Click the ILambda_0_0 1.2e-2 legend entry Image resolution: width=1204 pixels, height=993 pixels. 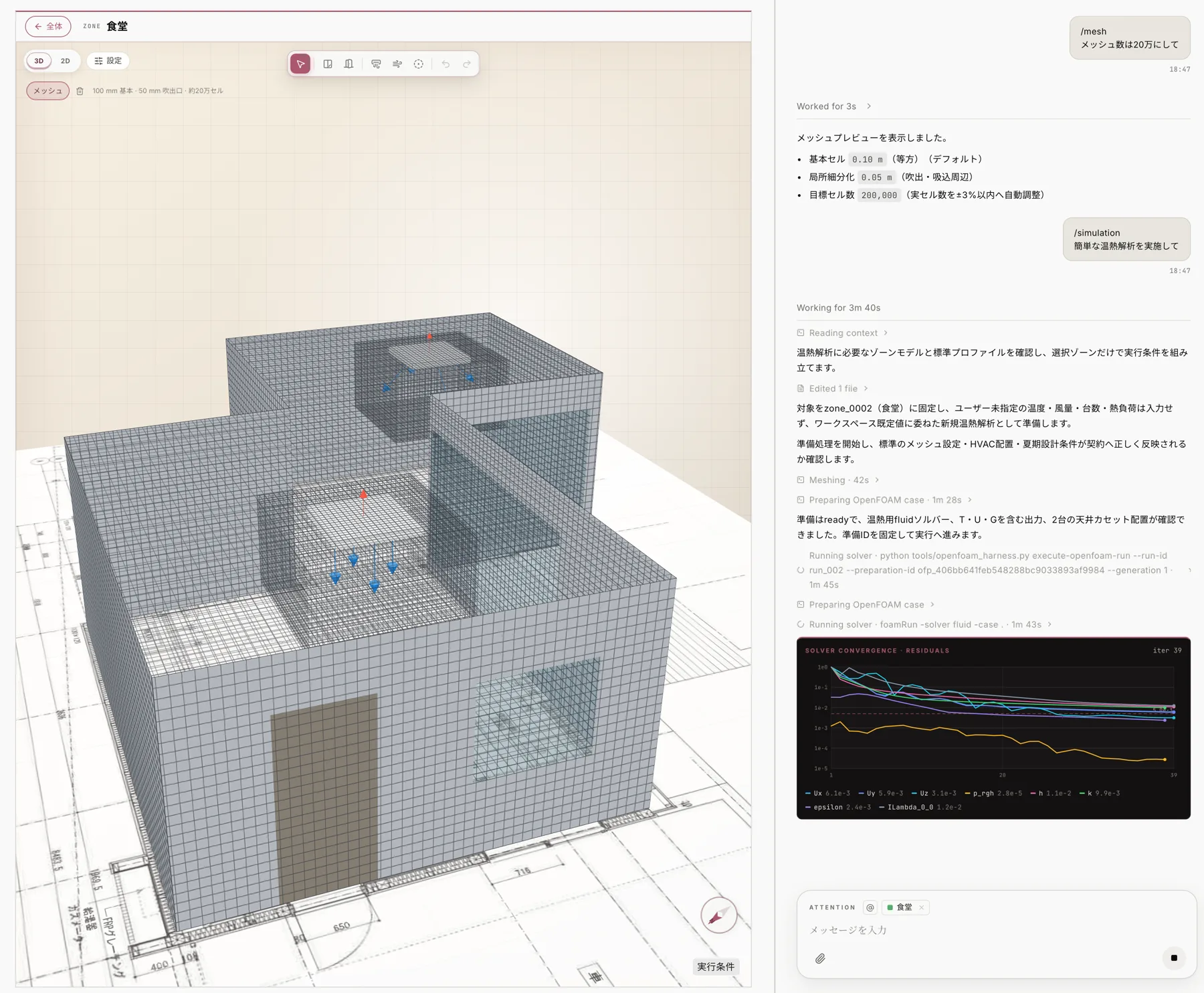coord(920,807)
